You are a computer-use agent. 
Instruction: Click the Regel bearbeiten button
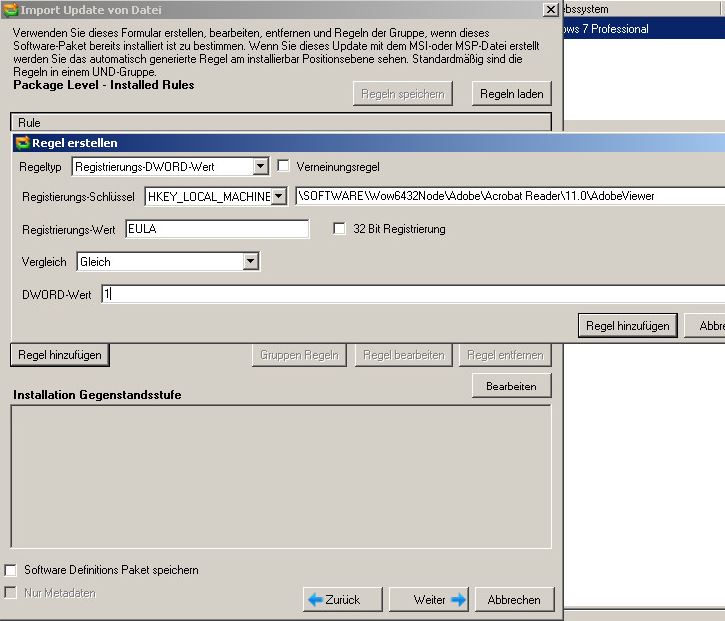pyautogui.click(x=404, y=355)
